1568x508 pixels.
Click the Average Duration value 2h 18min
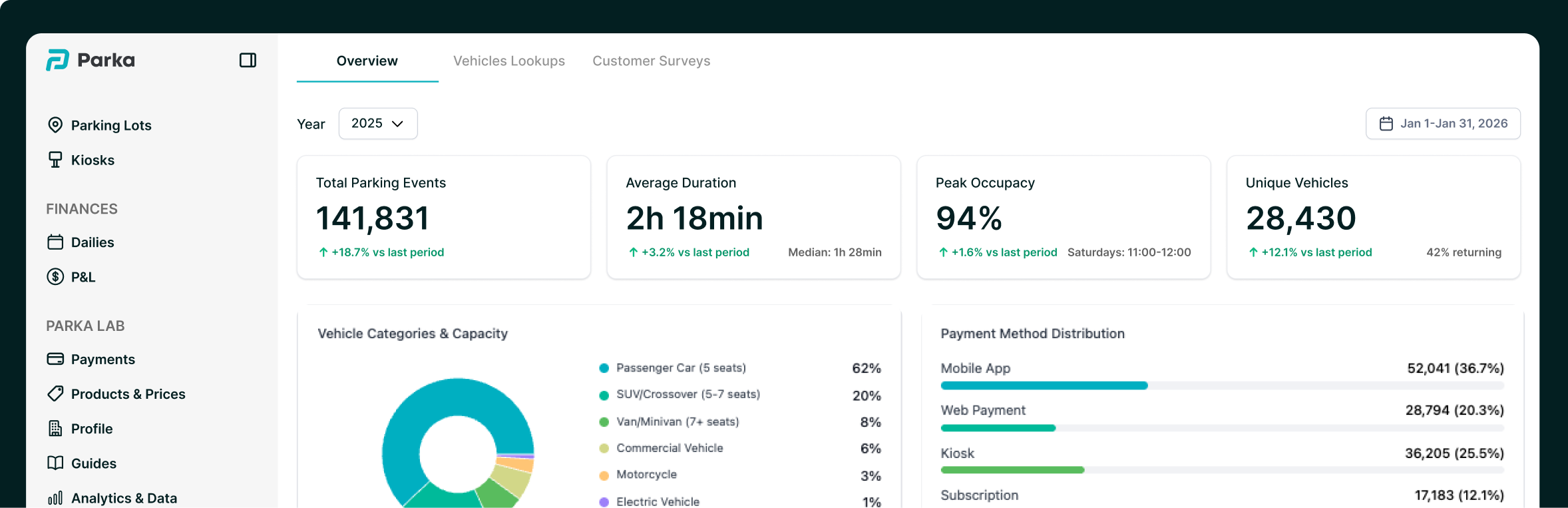694,218
